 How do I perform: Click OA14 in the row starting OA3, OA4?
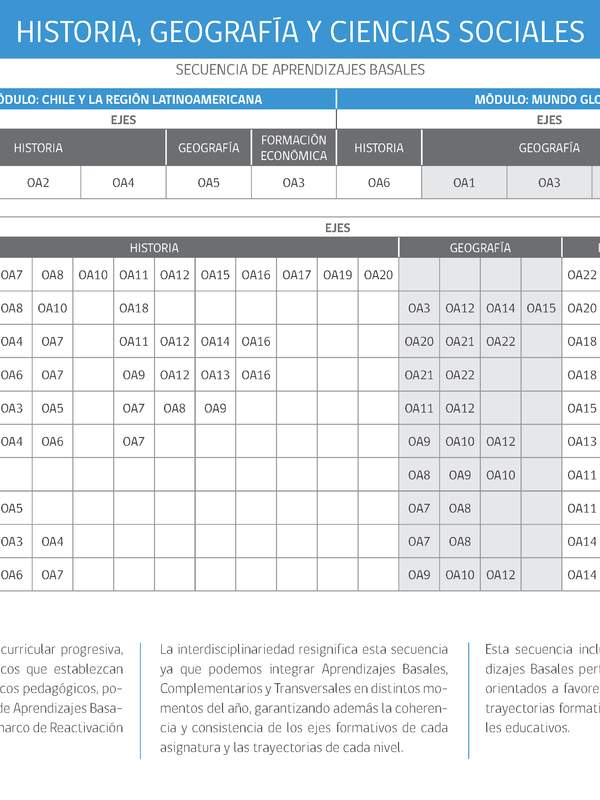pyautogui.click(x=582, y=541)
